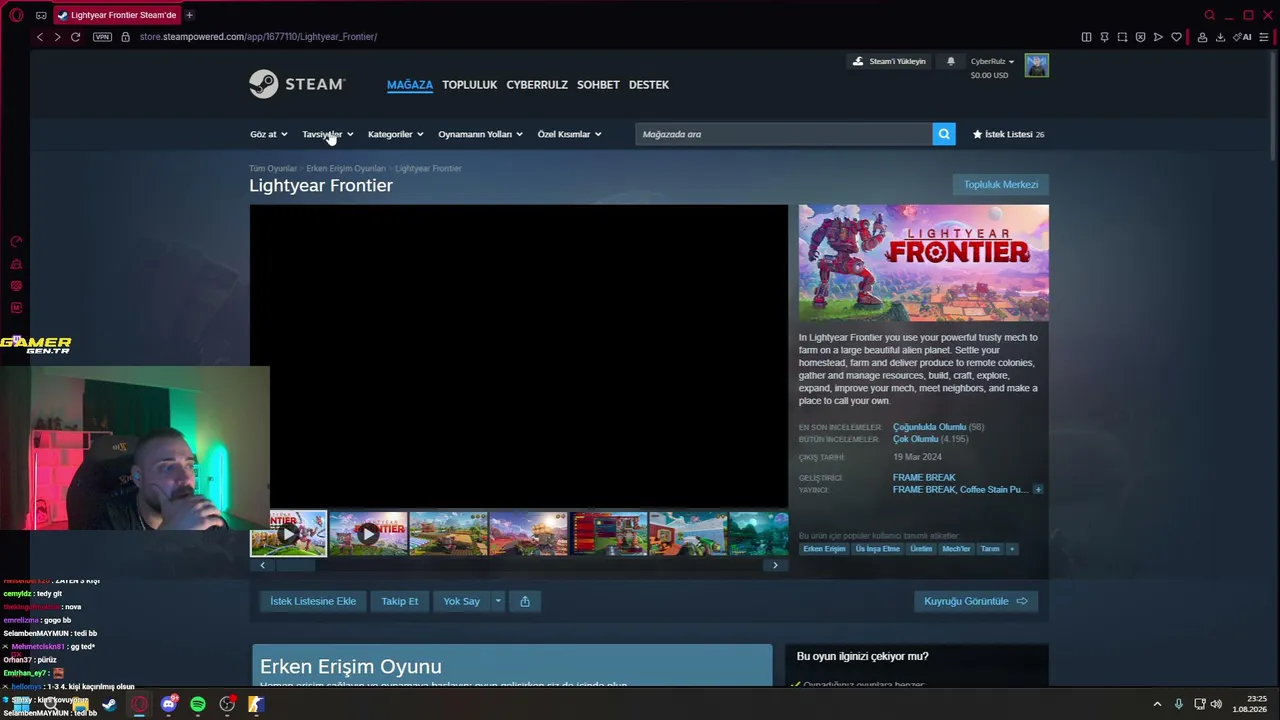
Task: Expand more tags with the plus after Tarım
Action: tap(1012, 549)
